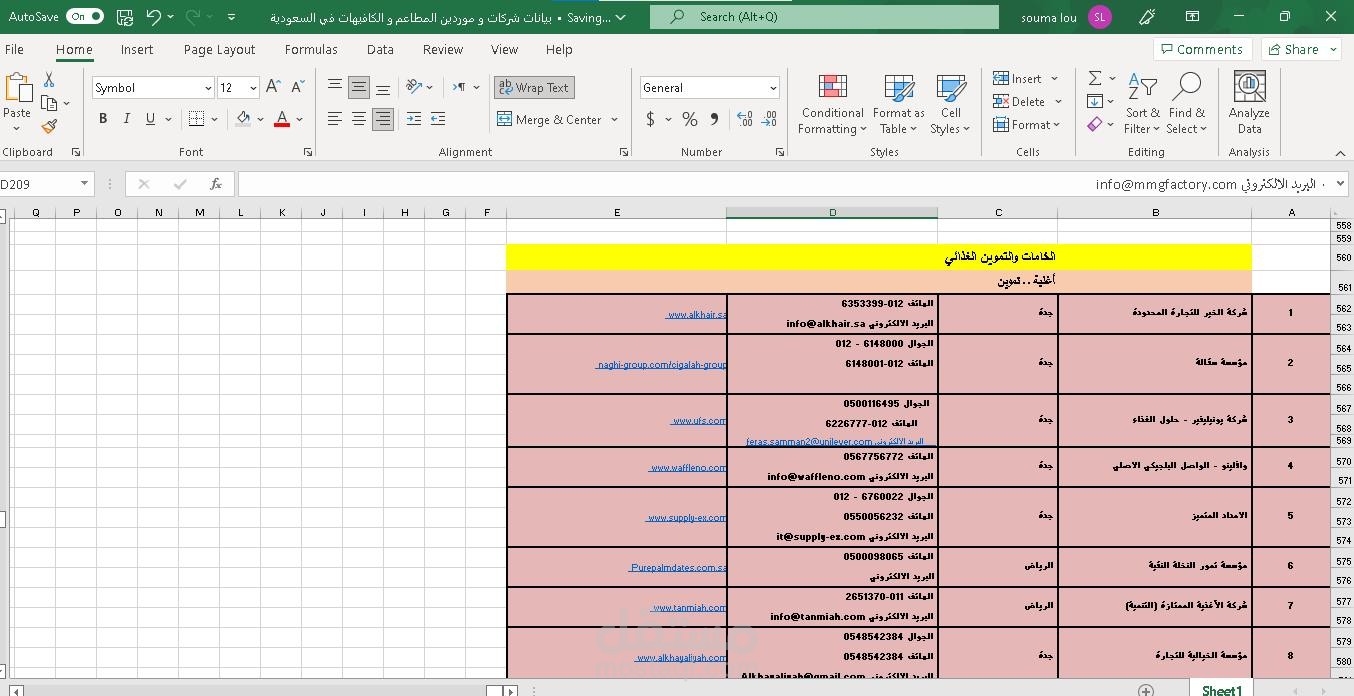Viewport: 1354px width, 696px height.
Task: Toggle middle vertical align
Action: point(359,87)
